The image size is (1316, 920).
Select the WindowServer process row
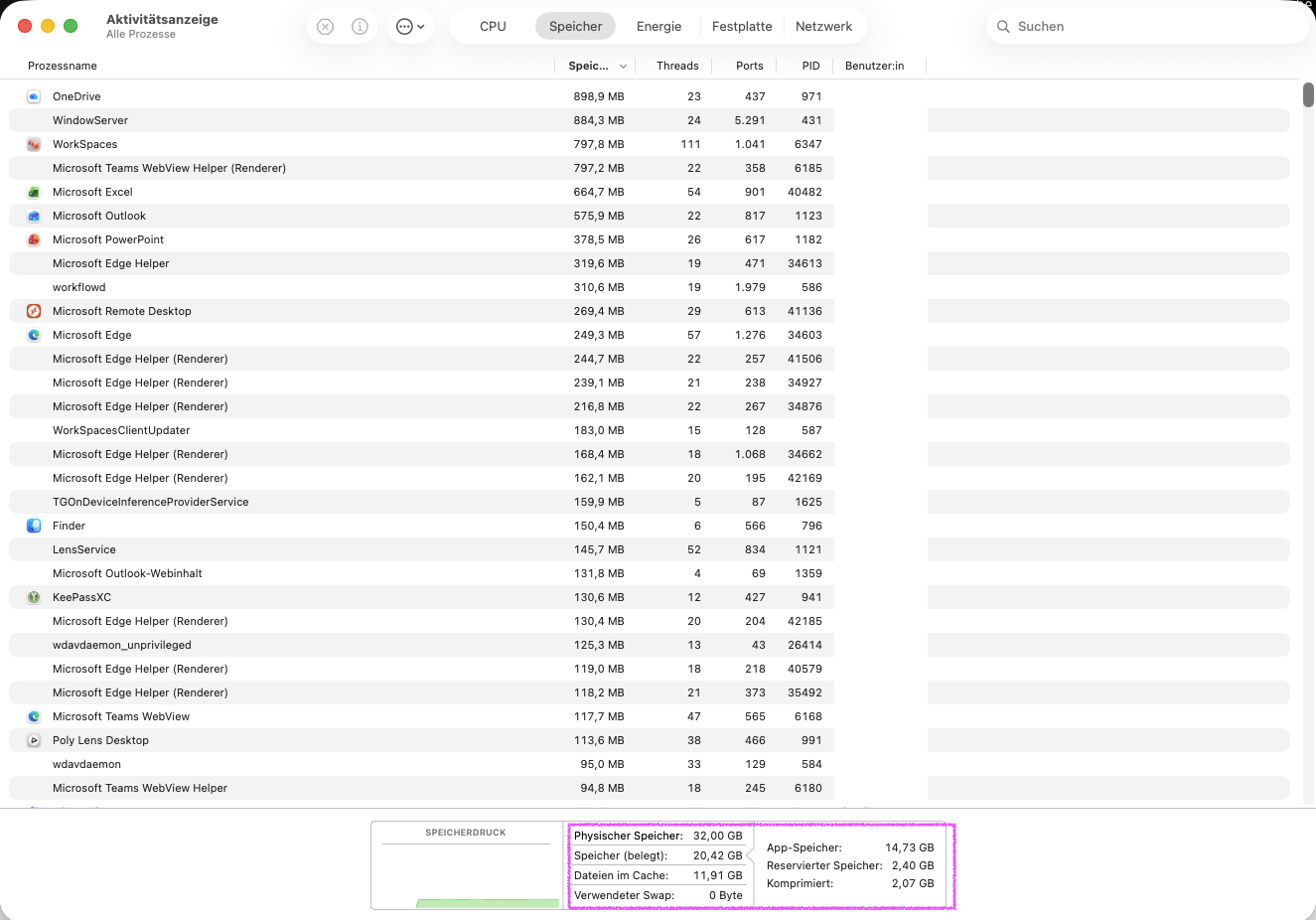pyautogui.click(x=650, y=120)
